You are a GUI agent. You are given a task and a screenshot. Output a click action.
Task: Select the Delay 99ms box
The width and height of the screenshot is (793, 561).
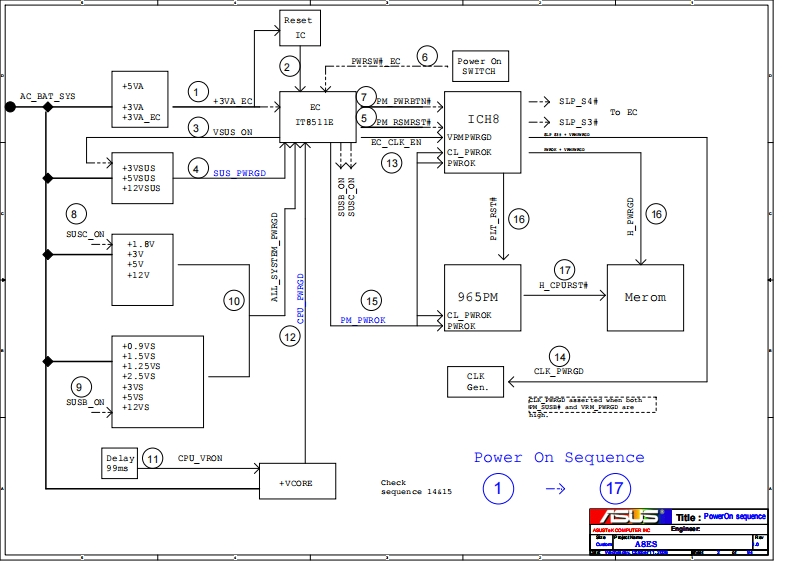(x=117, y=462)
